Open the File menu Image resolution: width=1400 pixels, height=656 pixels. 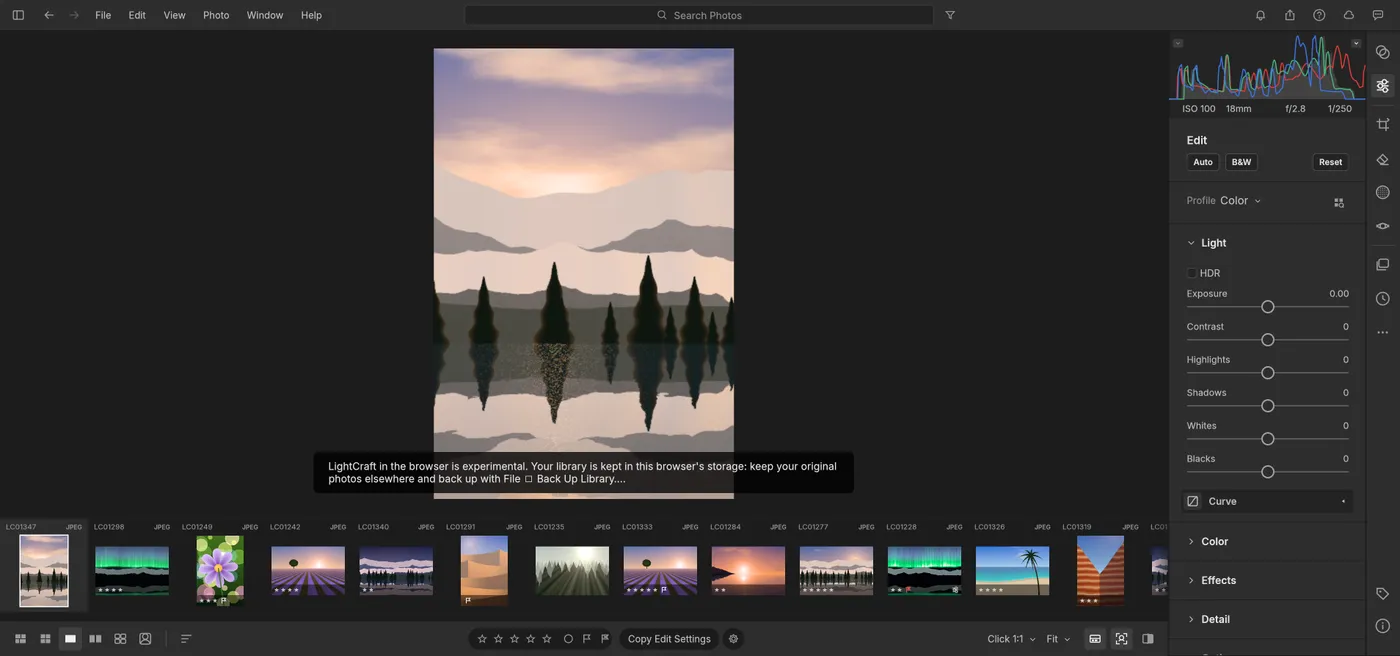(103, 15)
